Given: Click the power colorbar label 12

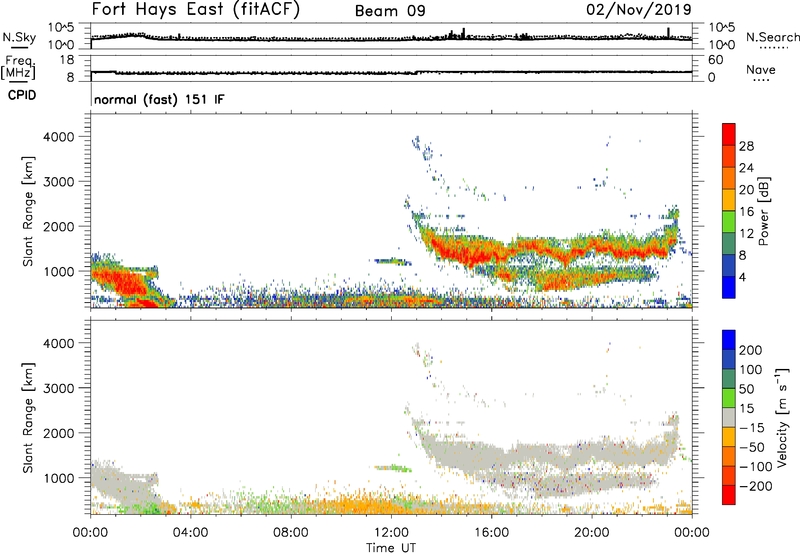Looking at the screenshot, I should pos(746,234).
